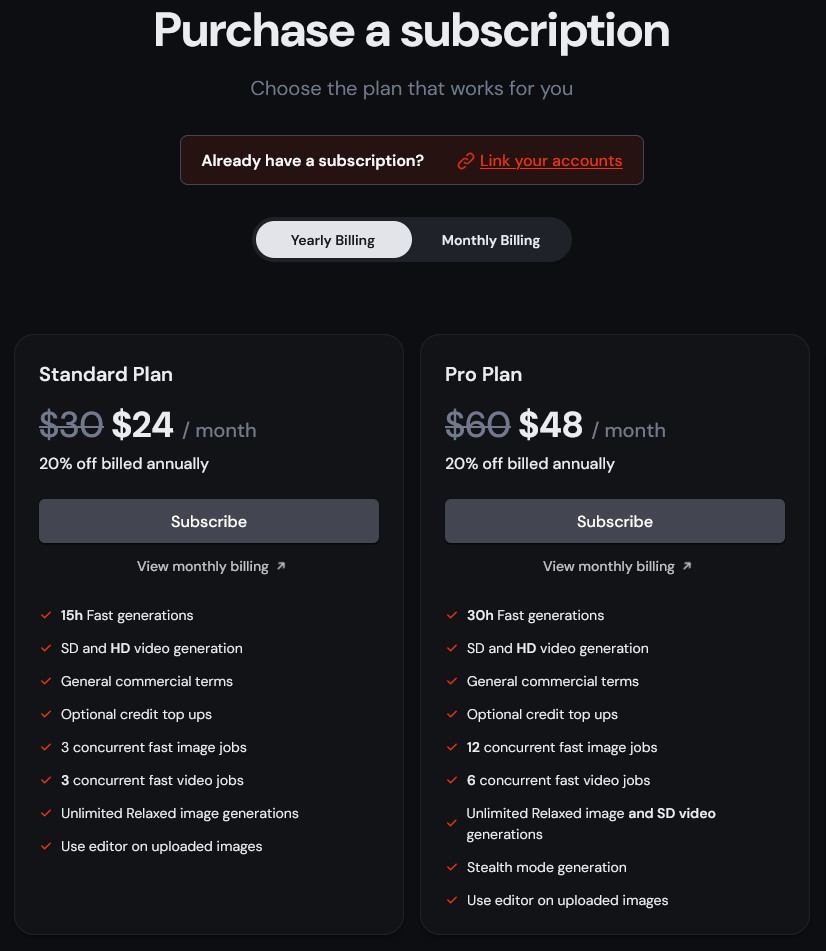This screenshot has height=951, width=826.
Task: Click the Standard Plan heading
Action: pyautogui.click(x=106, y=374)
